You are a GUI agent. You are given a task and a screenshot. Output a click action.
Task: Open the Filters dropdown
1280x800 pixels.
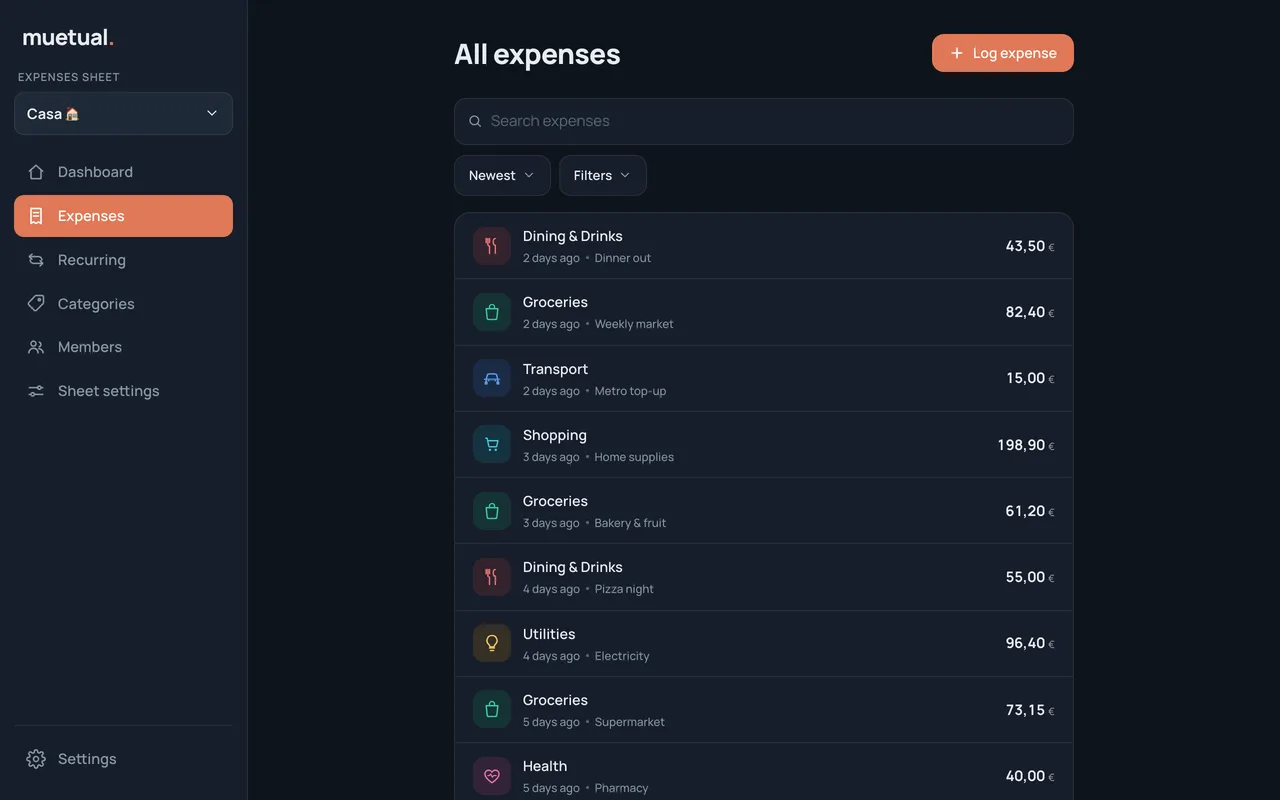coord(602,175)
